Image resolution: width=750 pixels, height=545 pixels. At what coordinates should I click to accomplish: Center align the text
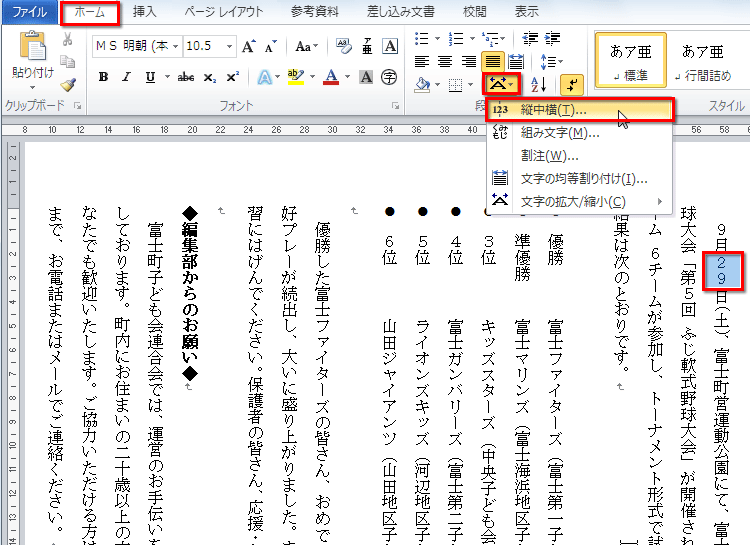point(445,61)
